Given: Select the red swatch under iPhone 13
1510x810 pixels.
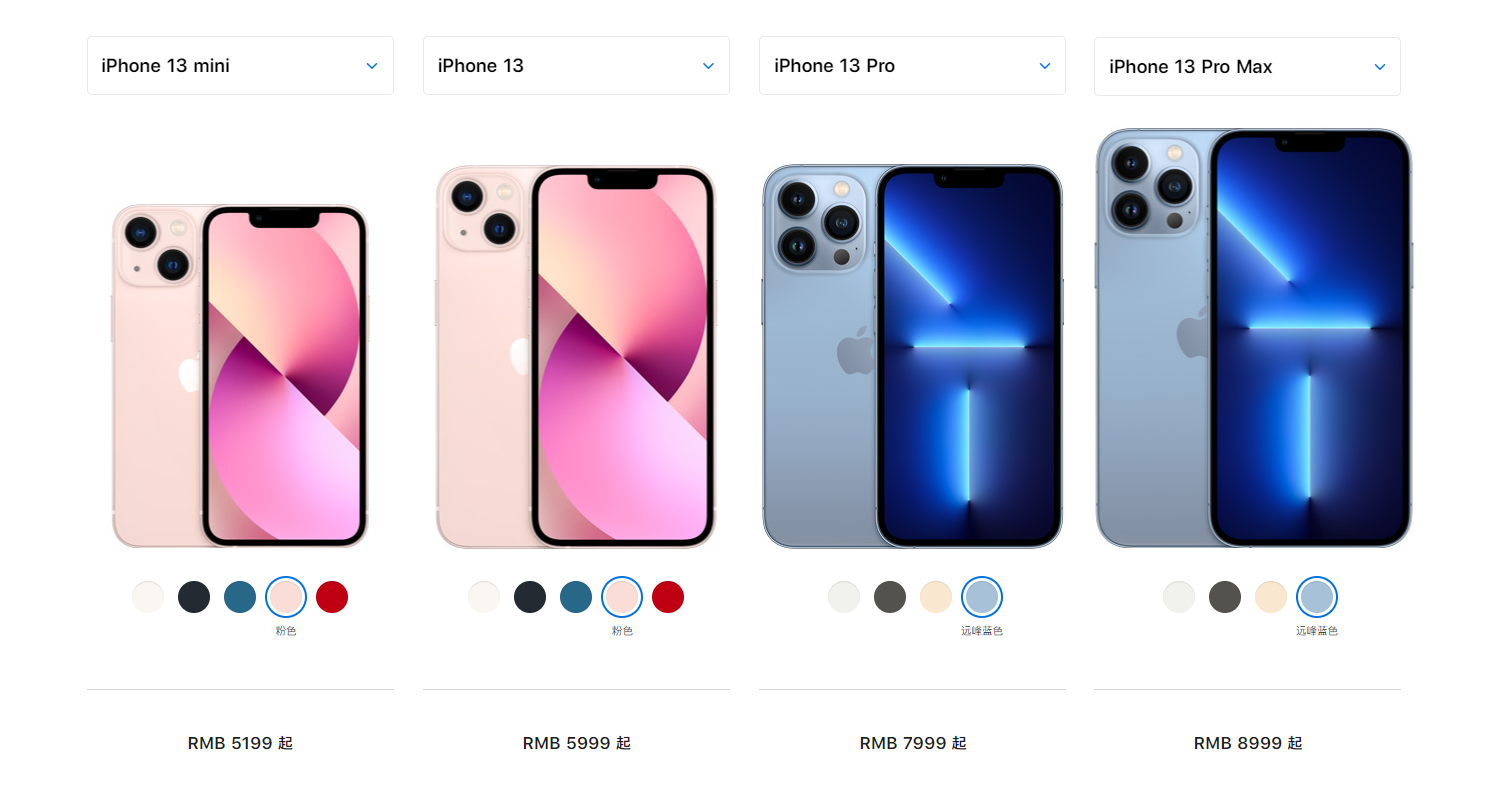Looking at the screenshot, I should (x=668, y=597).
